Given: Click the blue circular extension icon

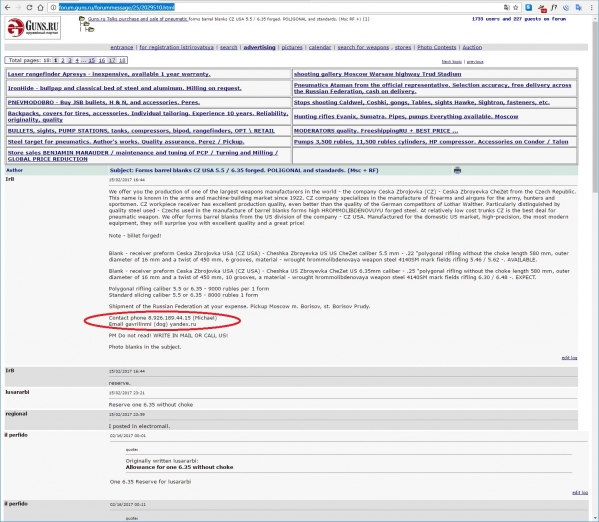Looking at the screenshot, I should click(x=566, y=7).
